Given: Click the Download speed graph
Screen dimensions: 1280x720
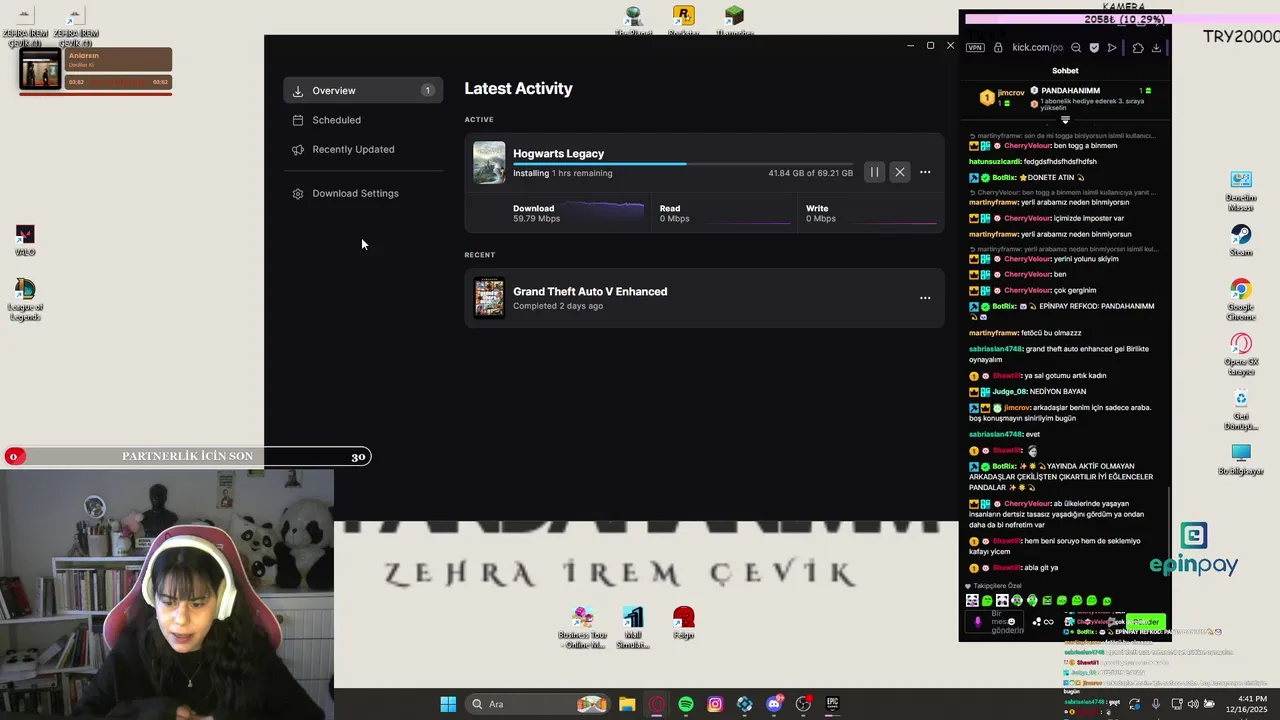Looking at the screenshot, I should 605,213.
